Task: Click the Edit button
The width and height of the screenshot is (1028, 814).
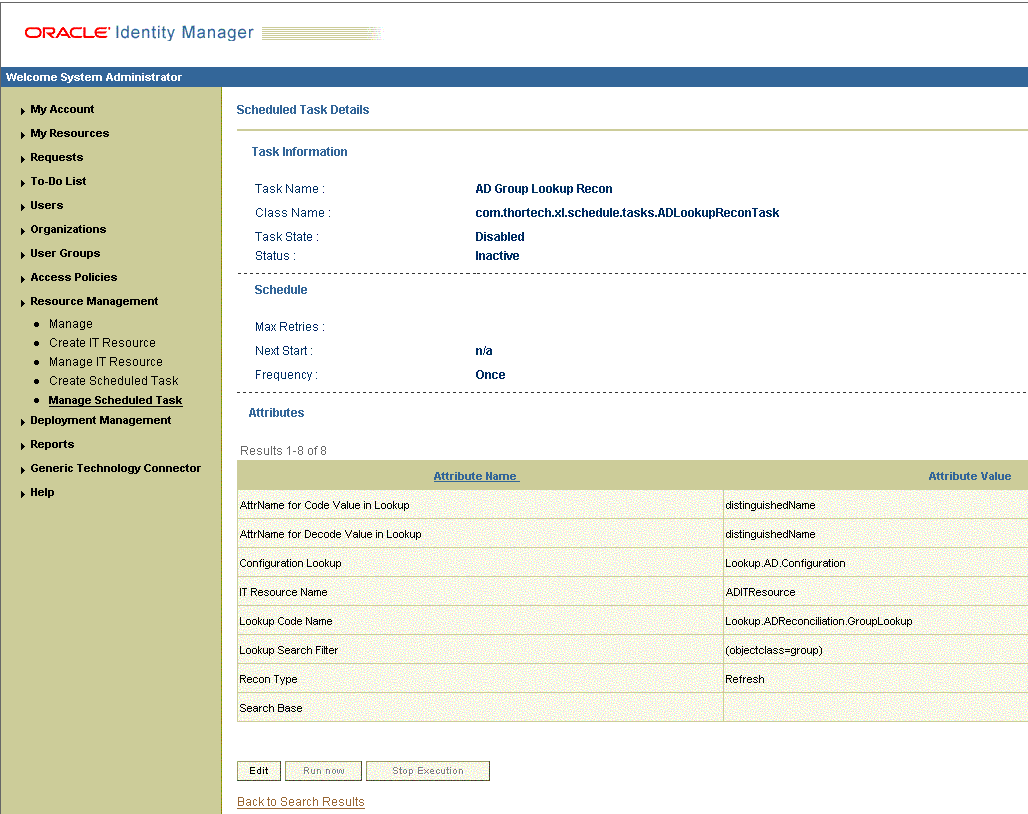Action: tap(259, 771)
